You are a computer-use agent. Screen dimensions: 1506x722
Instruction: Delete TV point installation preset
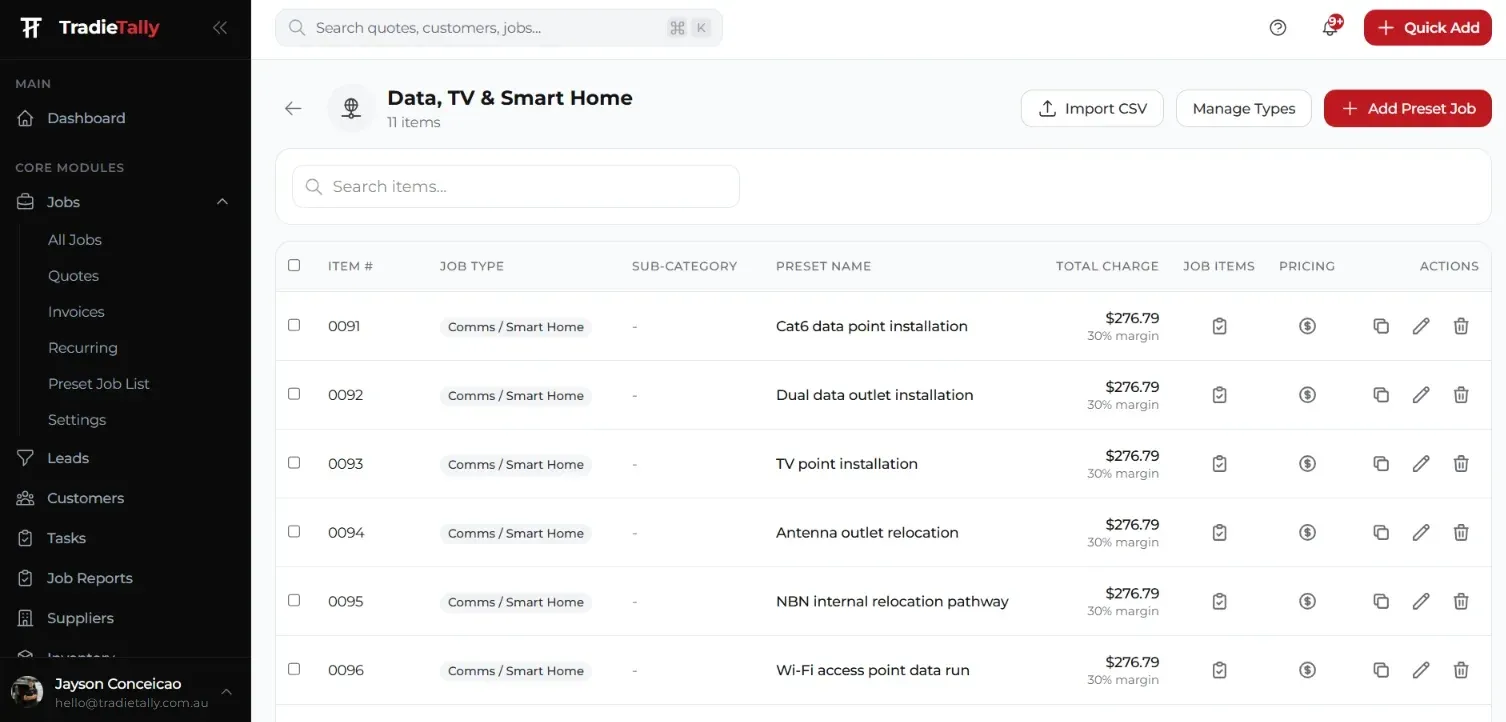(1461, 464)
